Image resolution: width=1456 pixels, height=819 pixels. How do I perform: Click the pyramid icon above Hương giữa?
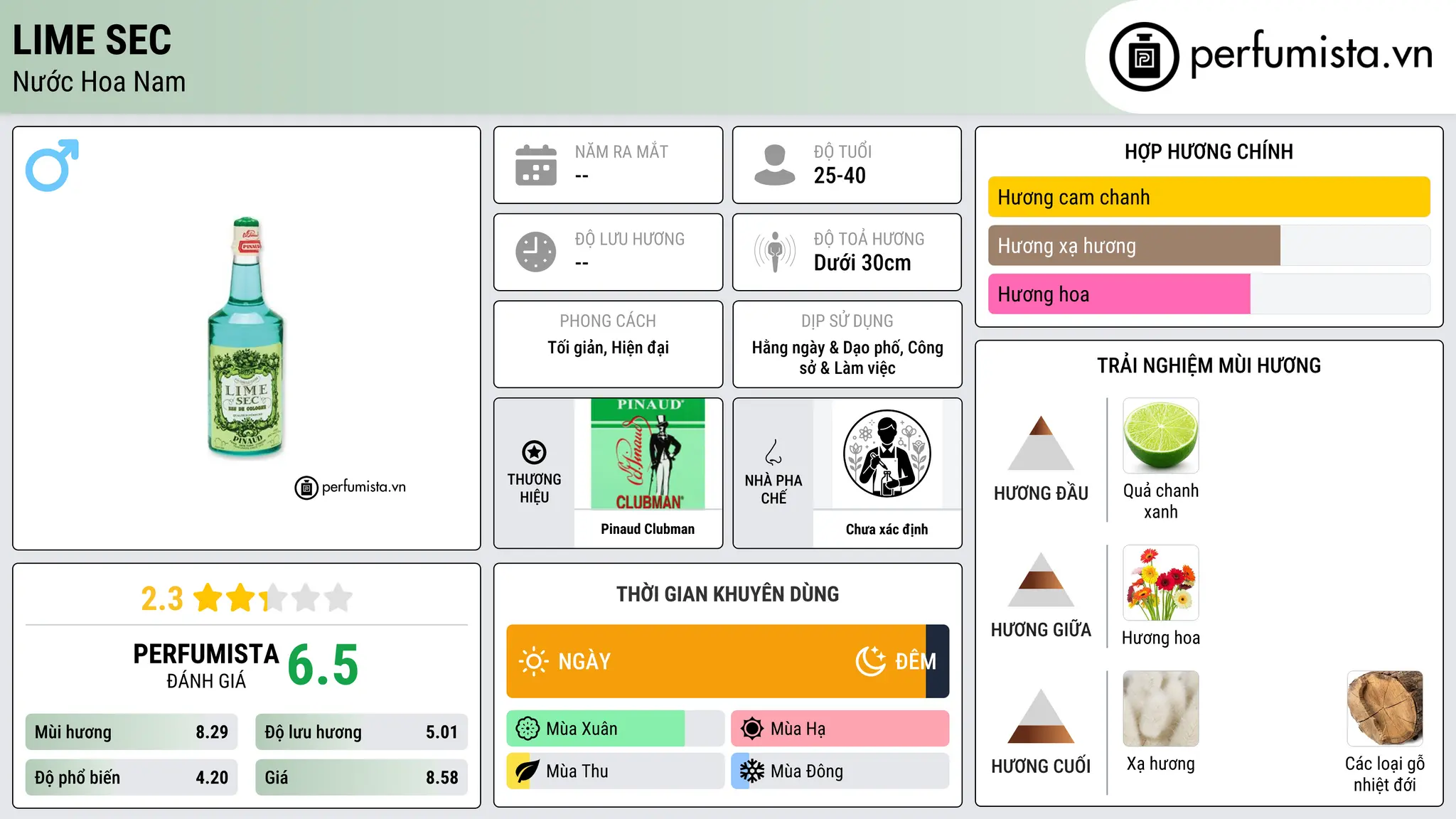(1041, 579)
